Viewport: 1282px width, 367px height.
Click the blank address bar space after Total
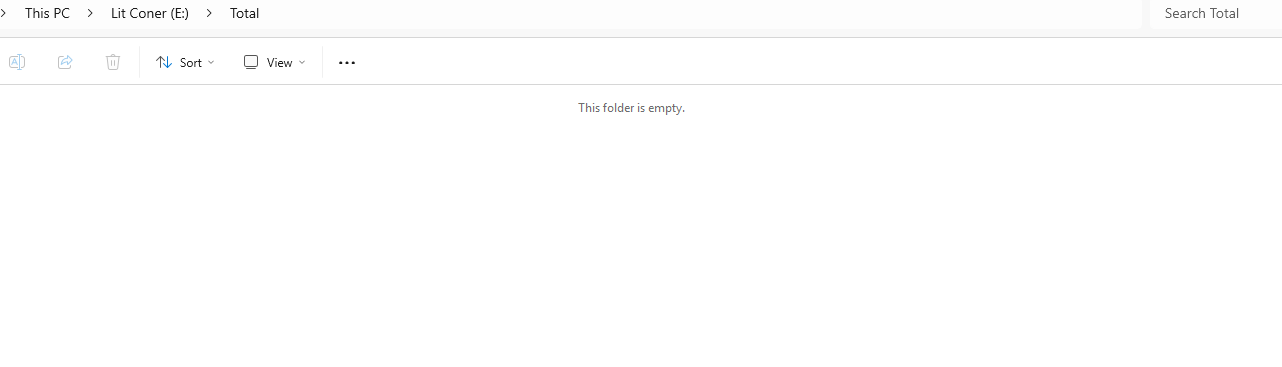coord(700,13)
